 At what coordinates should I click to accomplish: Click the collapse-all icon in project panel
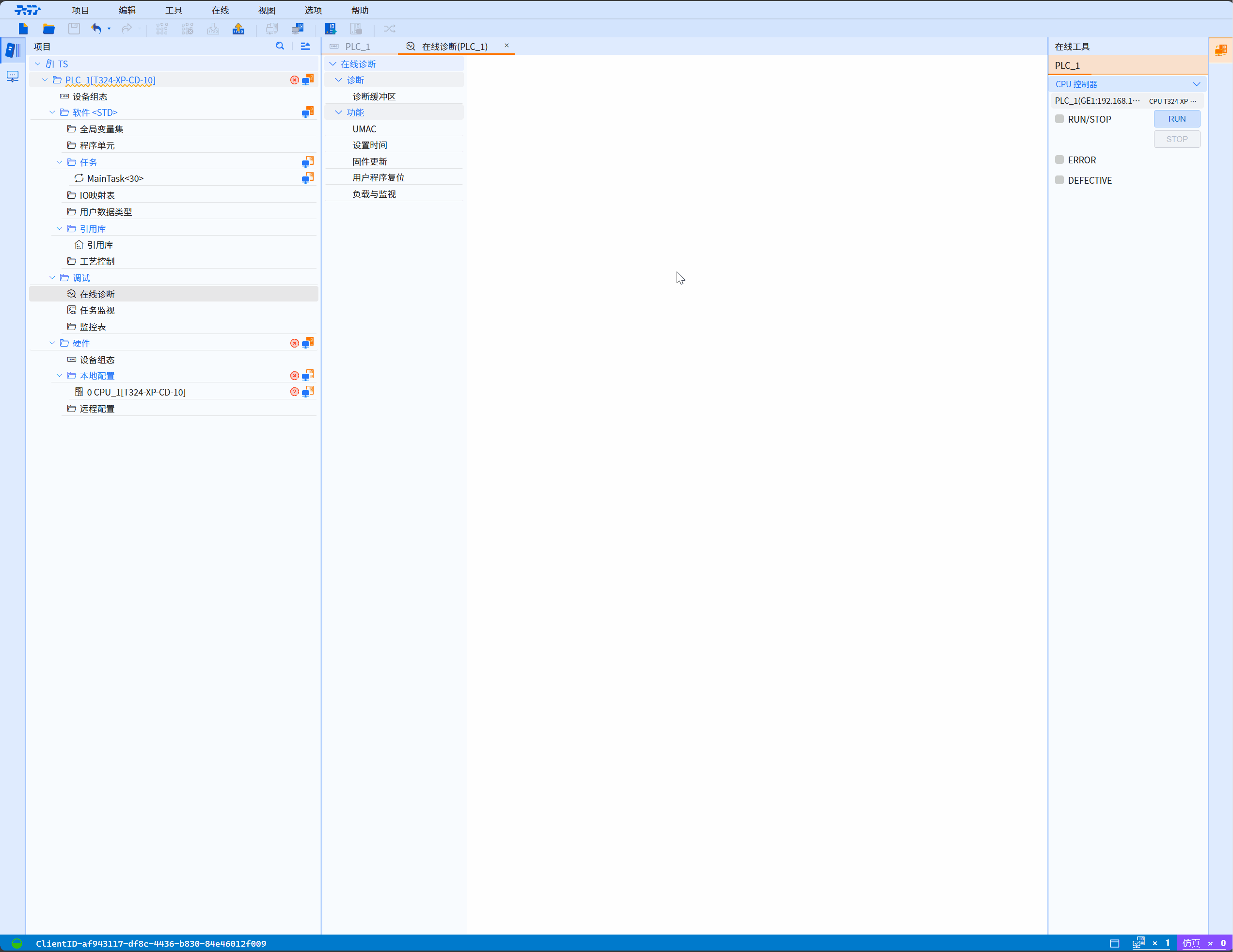[x=305, y=47]
